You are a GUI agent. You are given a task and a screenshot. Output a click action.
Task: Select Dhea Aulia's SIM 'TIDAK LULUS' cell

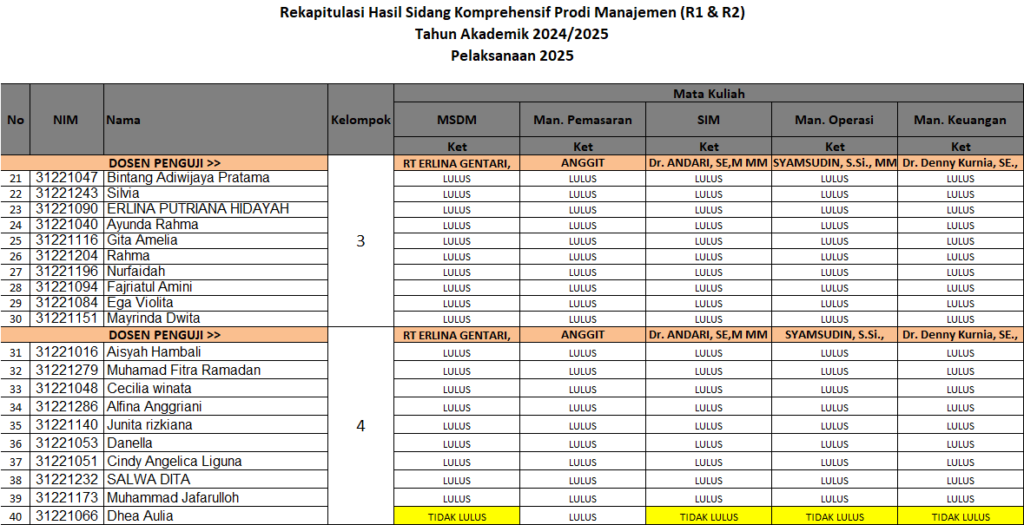coord(709,517)
